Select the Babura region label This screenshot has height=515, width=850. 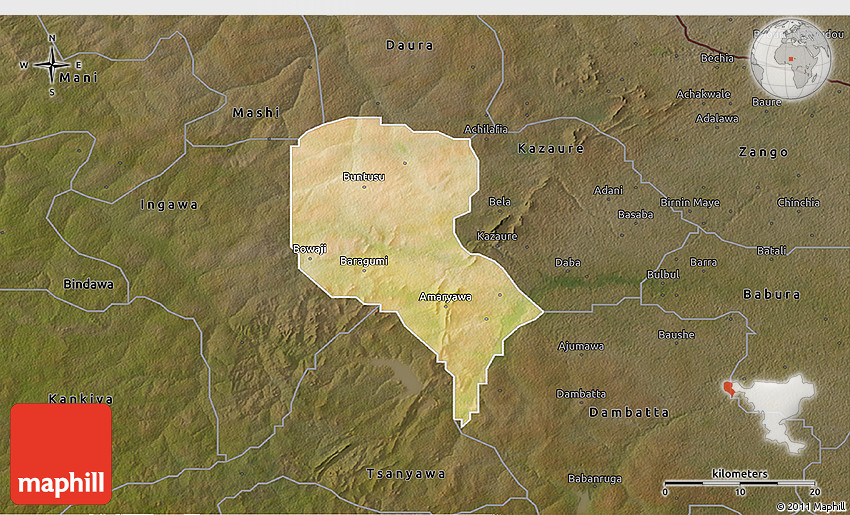coord(771,295)
